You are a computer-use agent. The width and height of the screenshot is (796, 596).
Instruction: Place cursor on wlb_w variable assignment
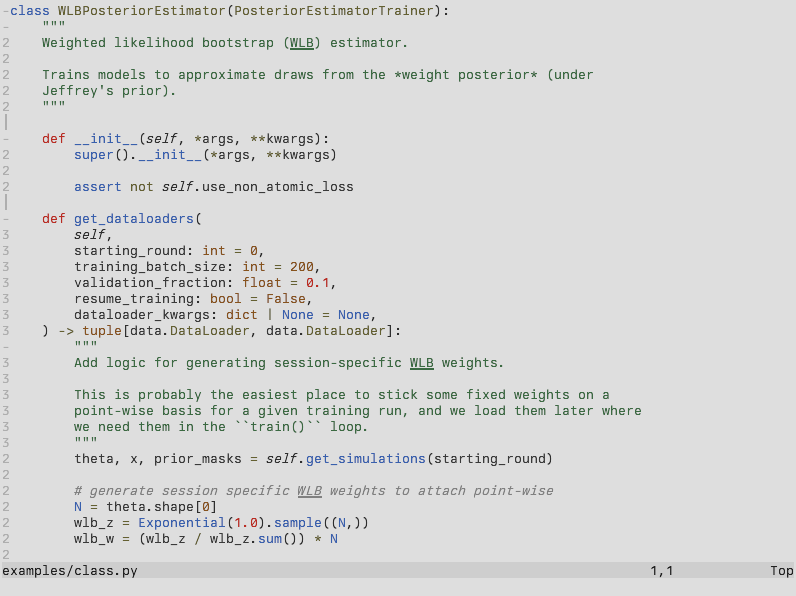tap(97, 539)
